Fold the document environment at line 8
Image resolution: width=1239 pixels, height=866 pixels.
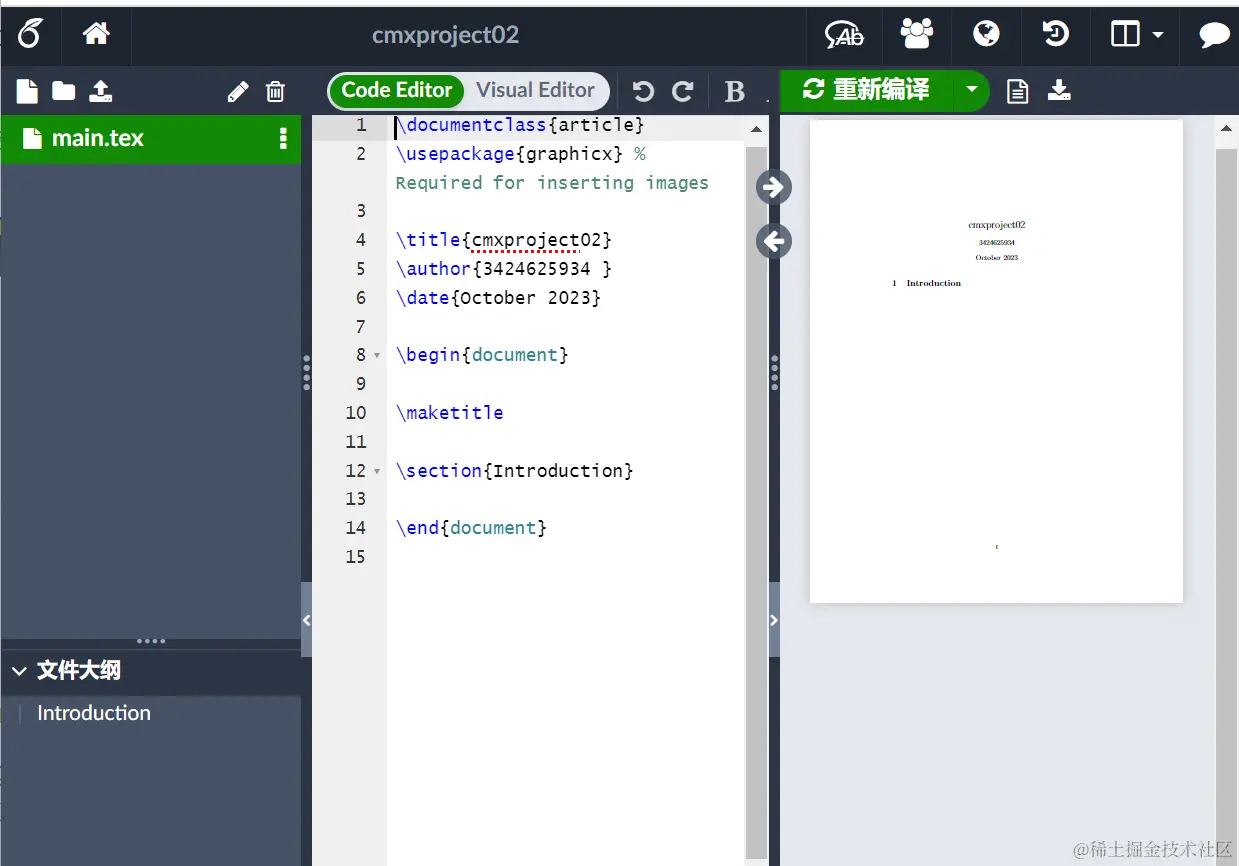click(x=377, y=356)
